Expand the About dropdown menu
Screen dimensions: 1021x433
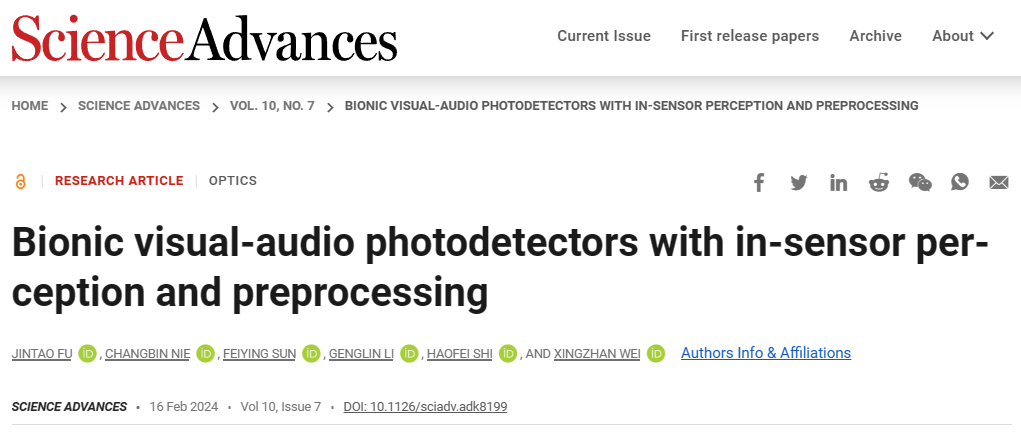[x=963, y=36]
